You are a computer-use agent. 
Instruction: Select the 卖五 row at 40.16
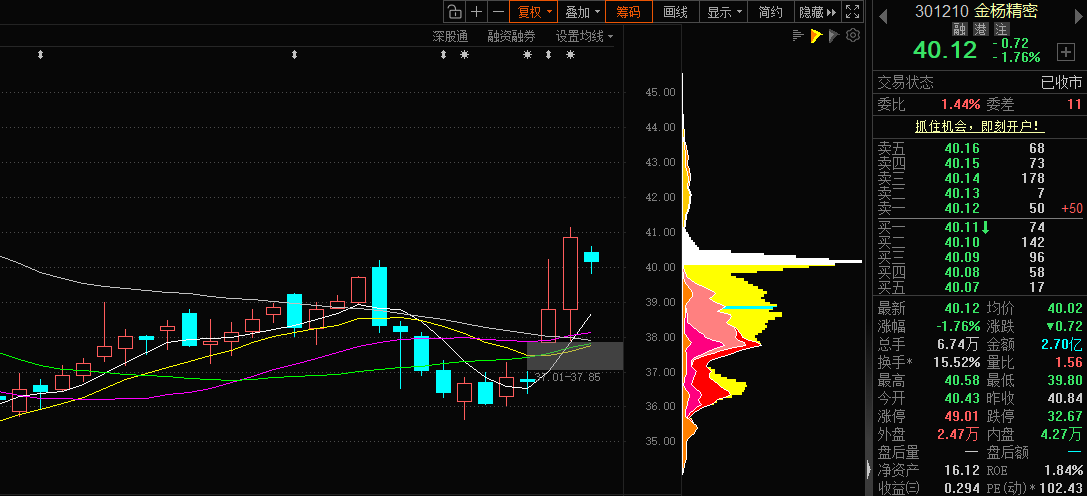click(x=979, y=148)
